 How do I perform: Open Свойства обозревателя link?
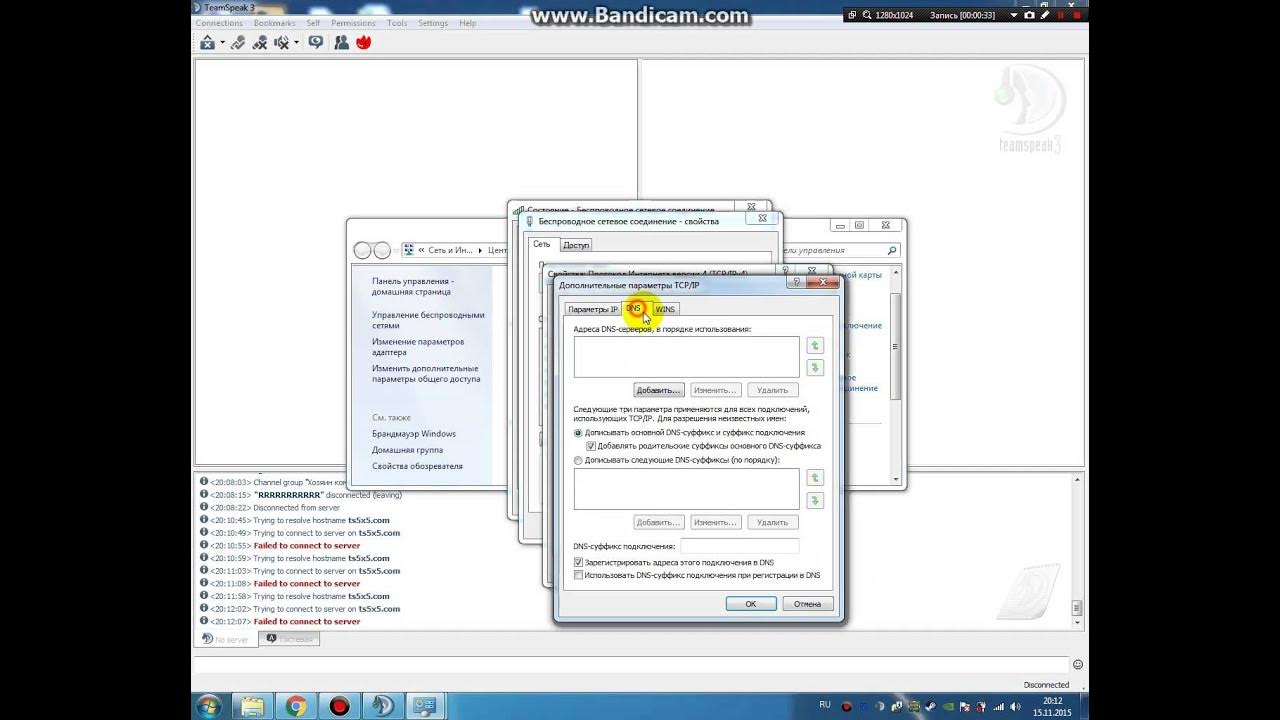point(417,466)
